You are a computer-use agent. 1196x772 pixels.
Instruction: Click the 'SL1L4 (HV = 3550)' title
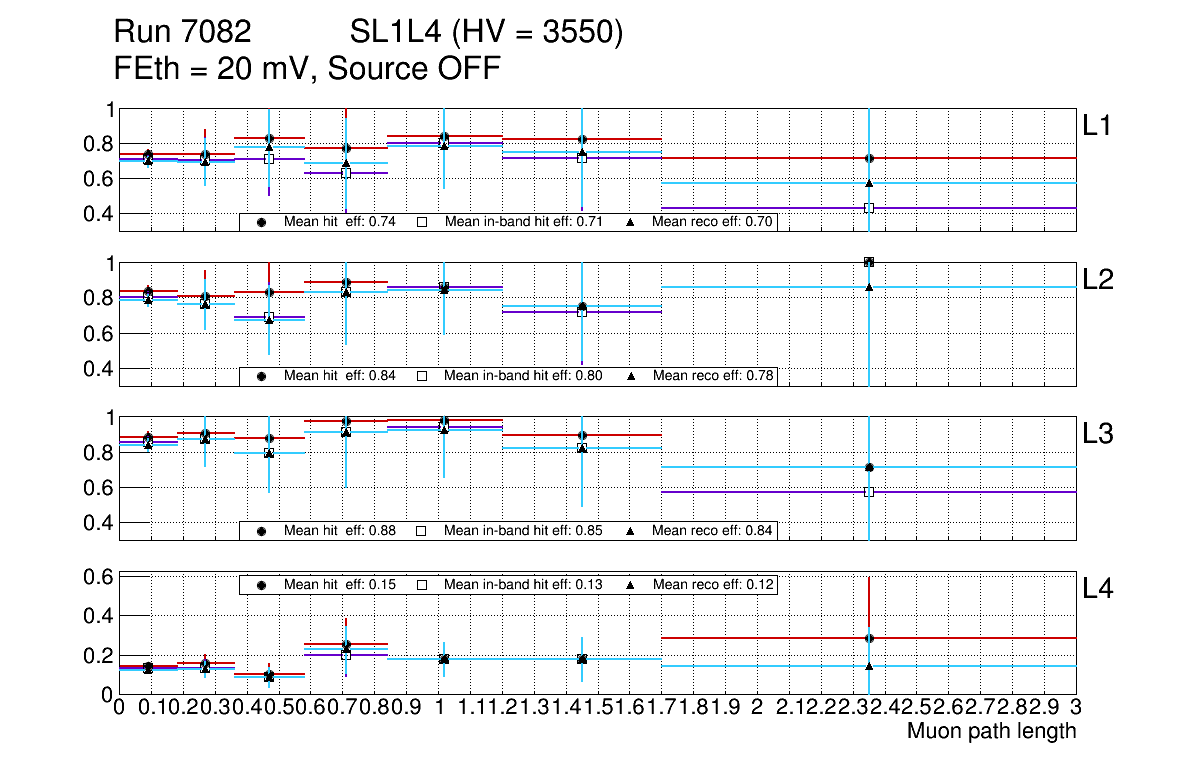click(487, 33)
